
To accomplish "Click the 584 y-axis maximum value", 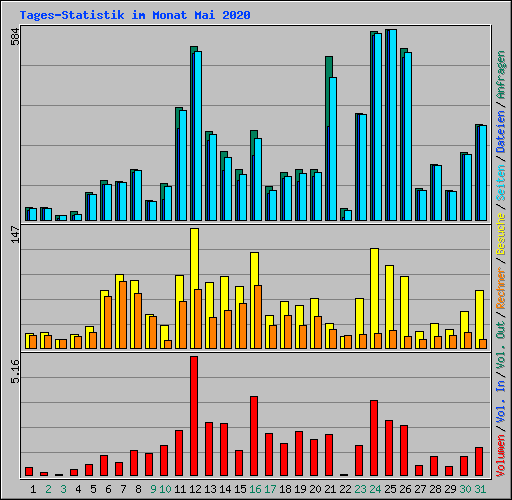I will pos(15,36).
